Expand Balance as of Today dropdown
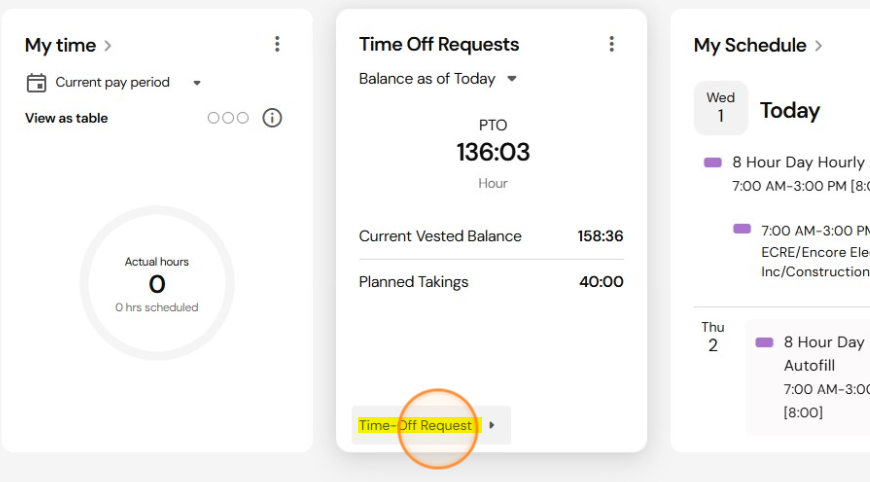870x482 pixels. click(x=512, y=79)
